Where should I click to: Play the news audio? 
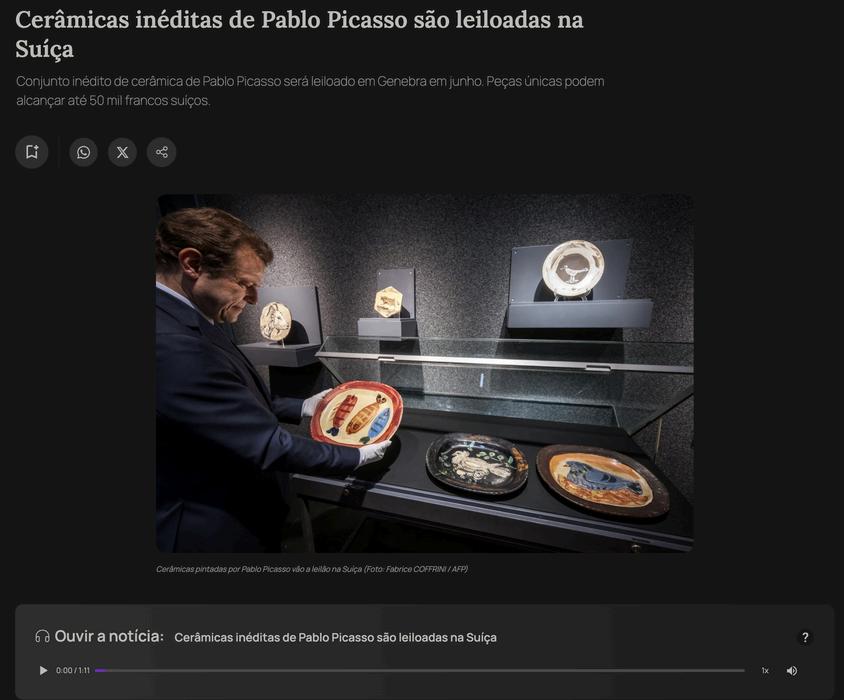click(x=43, y=670)
